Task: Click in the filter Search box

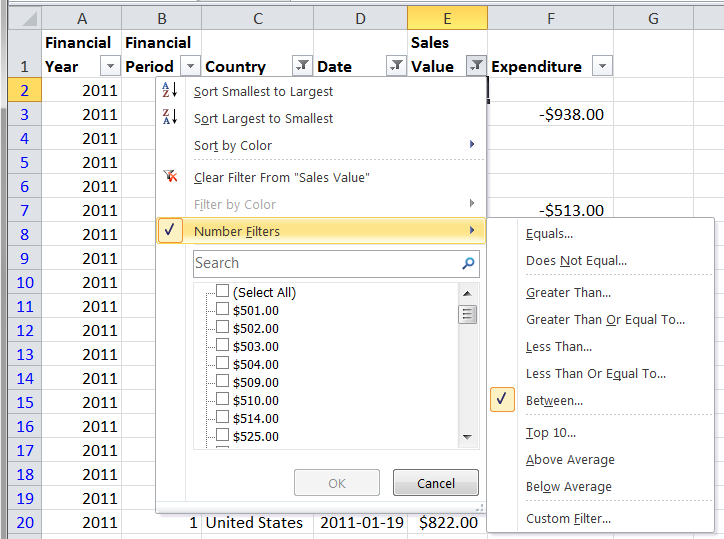Action: (x=325, y=264)
